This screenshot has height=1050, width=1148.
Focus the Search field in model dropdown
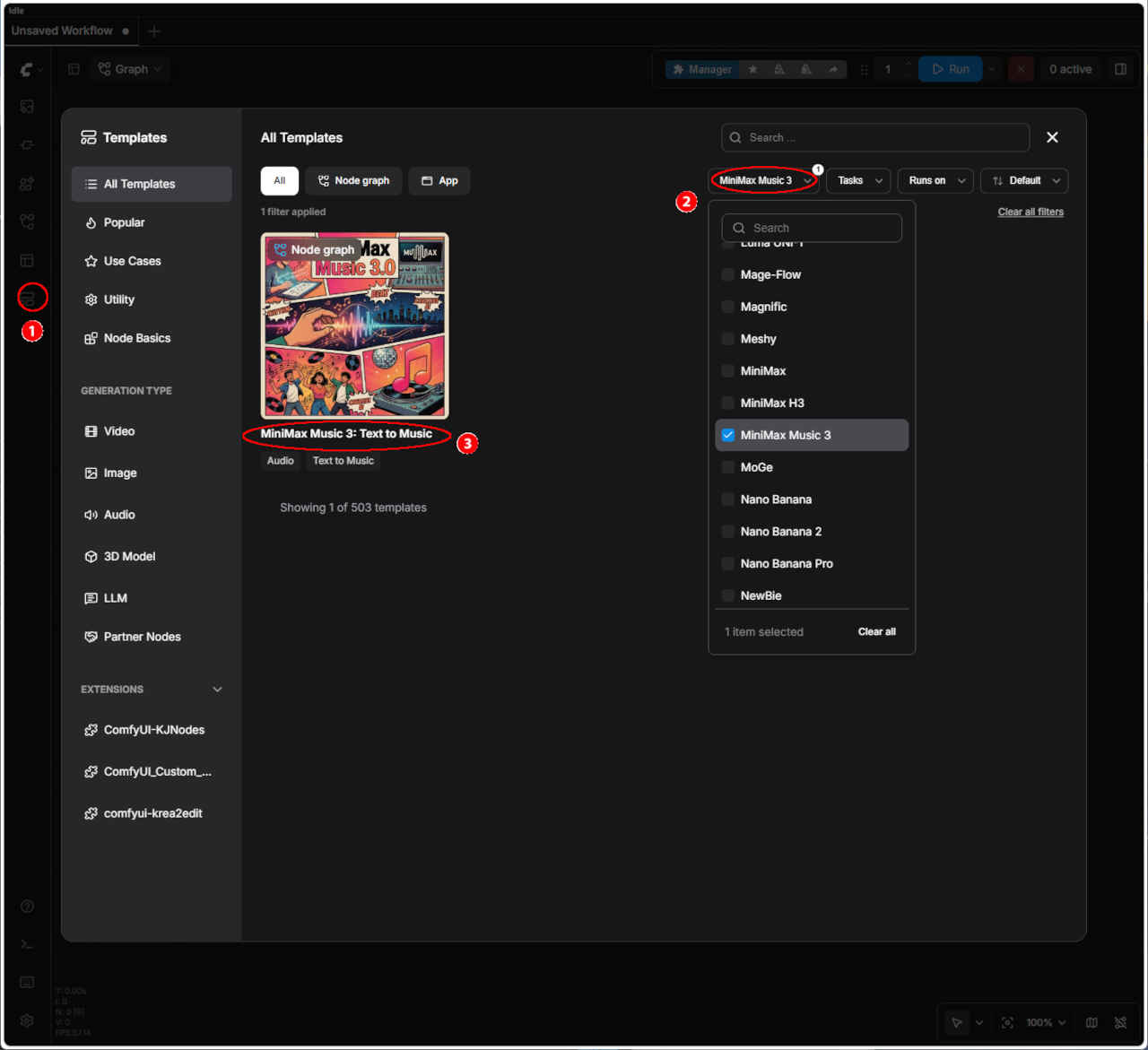coord(812,228)
